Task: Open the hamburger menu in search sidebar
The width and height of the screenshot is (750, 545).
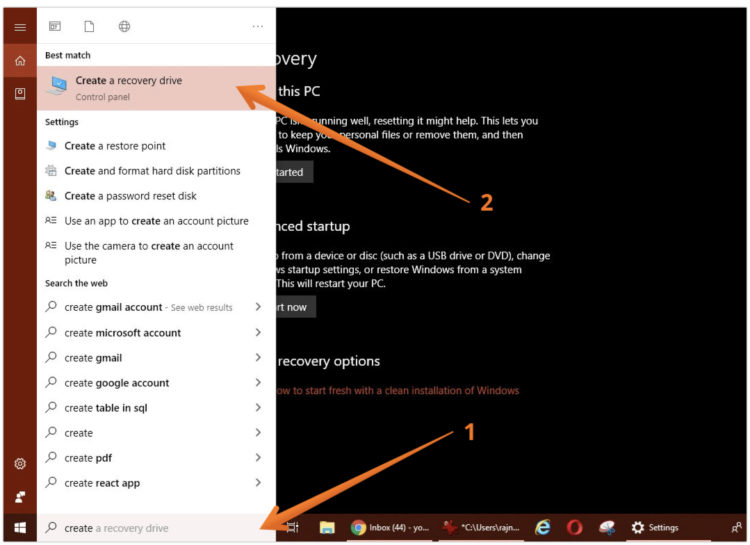Action: (20, 27)
